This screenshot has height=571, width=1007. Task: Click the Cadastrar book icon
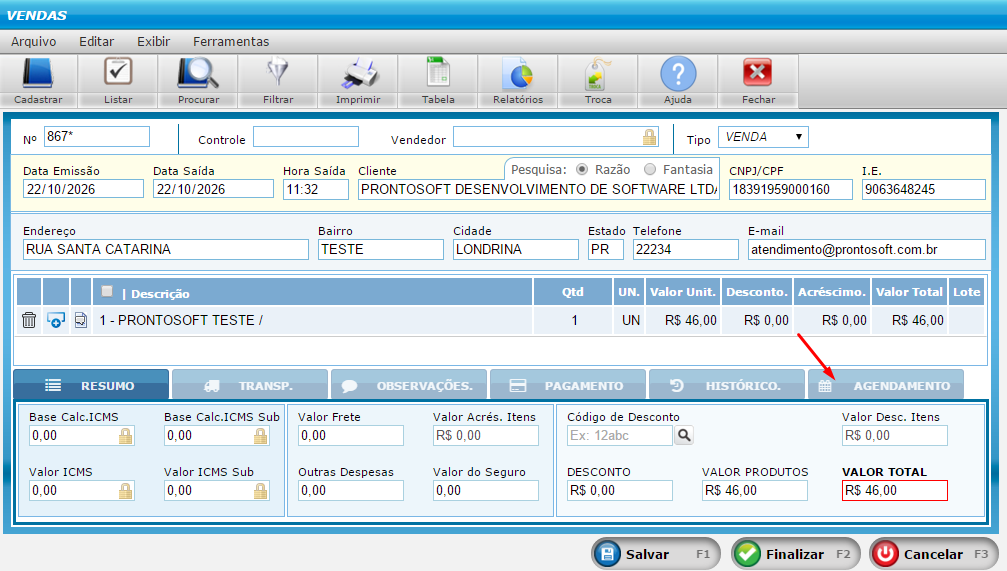point(38,73)
